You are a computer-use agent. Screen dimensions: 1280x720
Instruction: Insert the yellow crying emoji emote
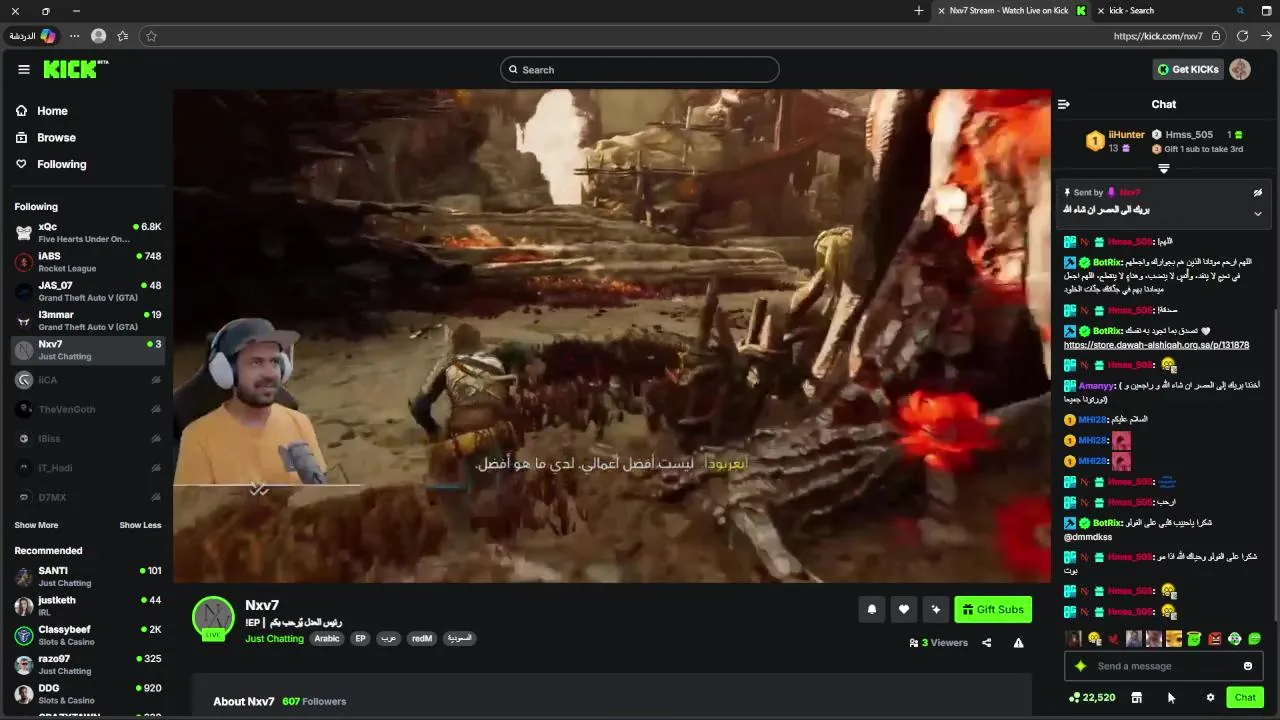coord(1093,638)
